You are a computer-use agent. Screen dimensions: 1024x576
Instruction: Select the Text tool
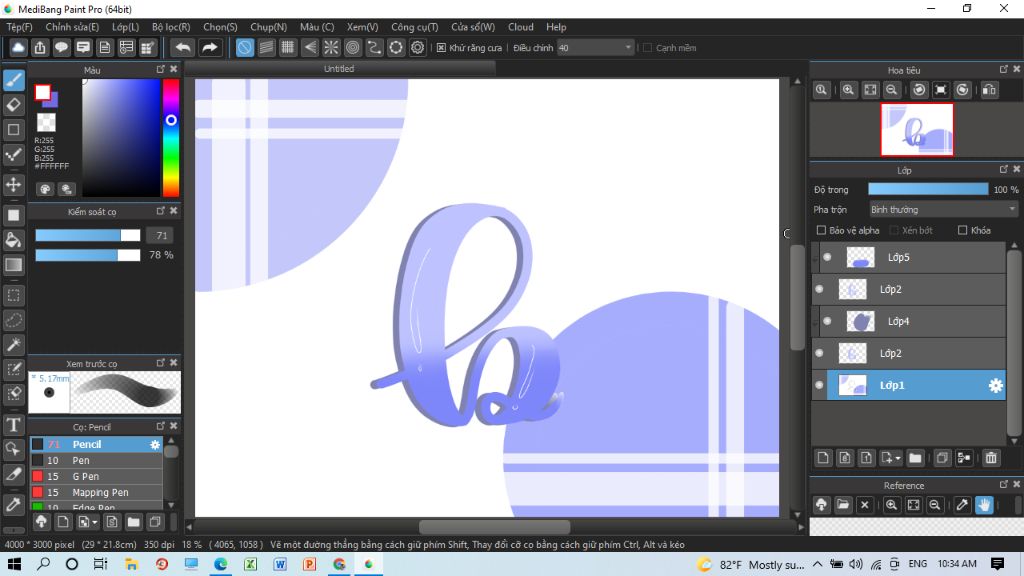(14, 425)
